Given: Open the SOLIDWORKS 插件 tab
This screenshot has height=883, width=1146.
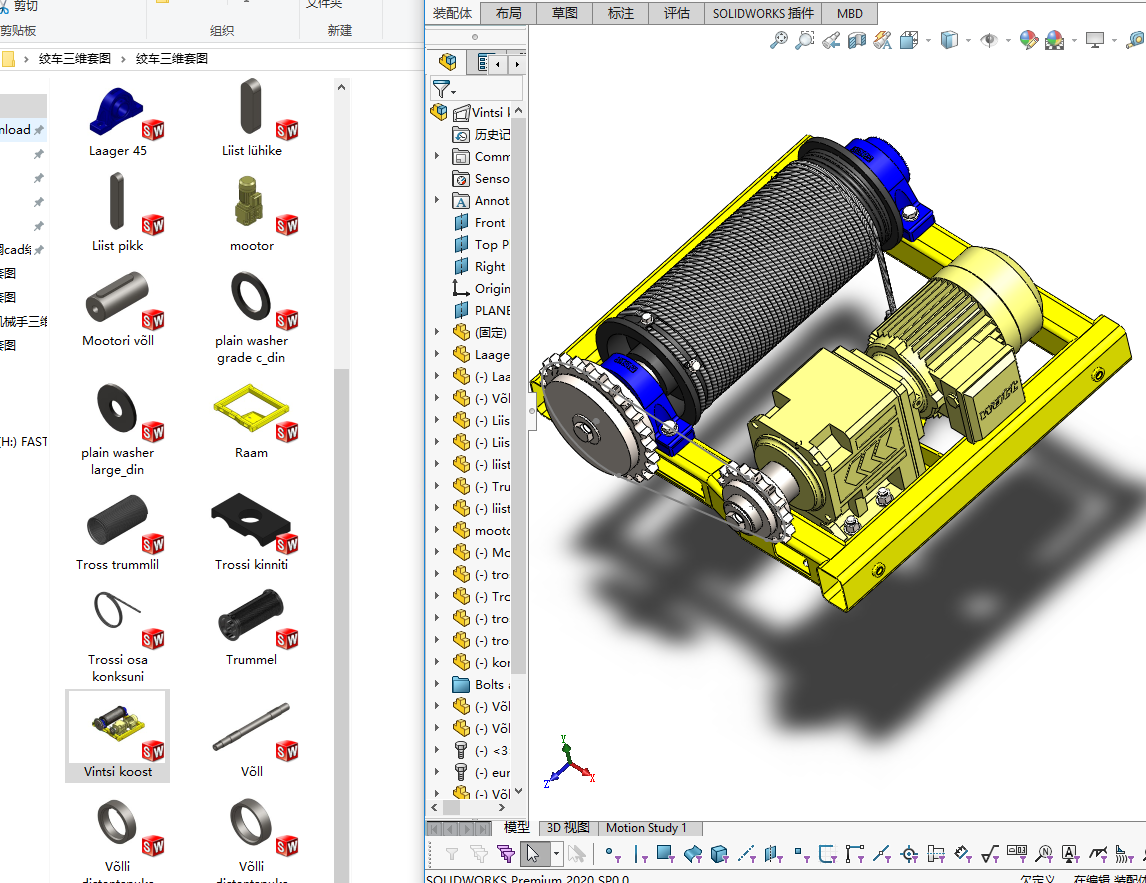Looking at the screenshot, I should point(764,13).
